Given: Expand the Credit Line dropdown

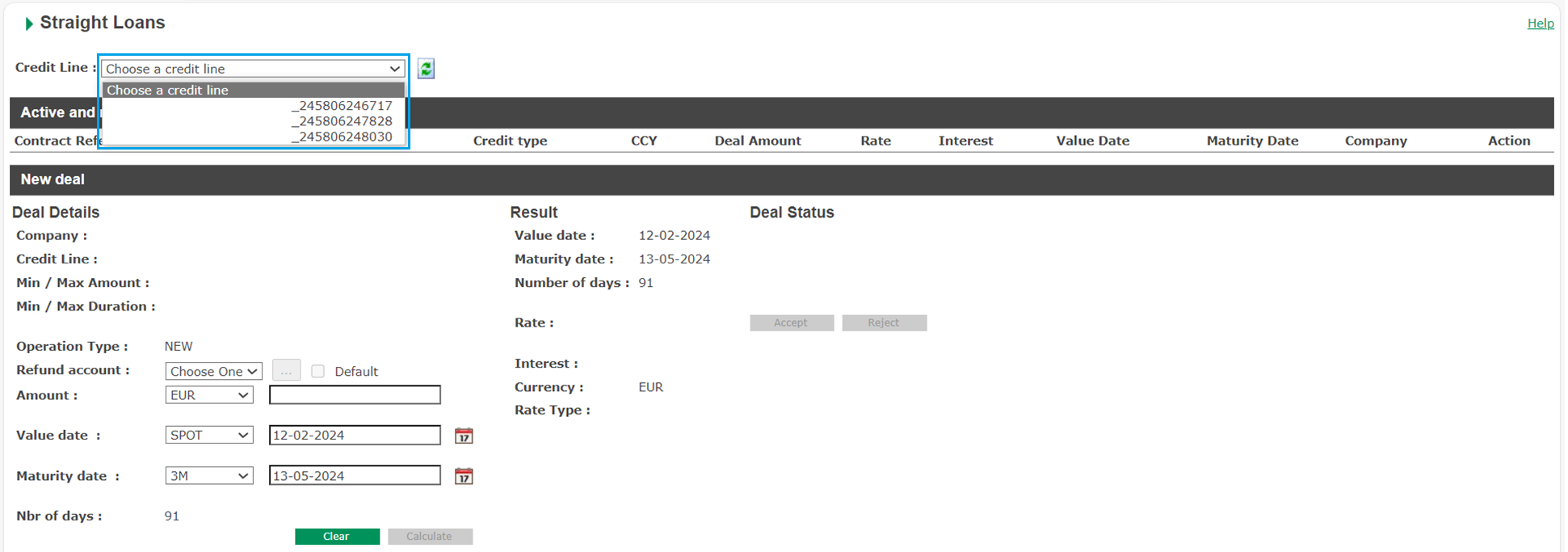Looking at the screenshot, I should pyautogui.click(x=253, y=69).
